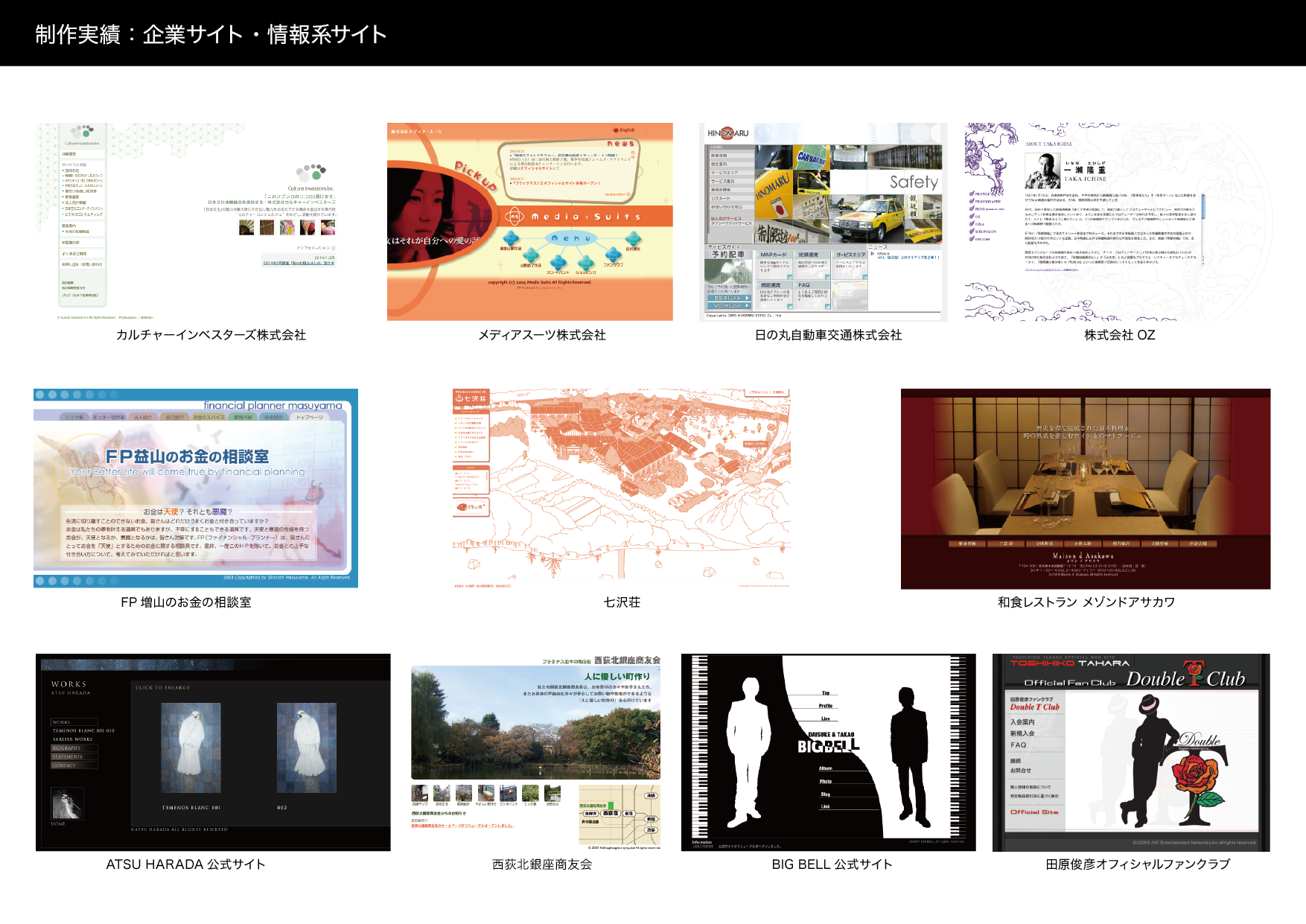This screenshot has height=924, width=1306.
Task: Select the English flag icon on Media Suits site
Action: point(616,130)
